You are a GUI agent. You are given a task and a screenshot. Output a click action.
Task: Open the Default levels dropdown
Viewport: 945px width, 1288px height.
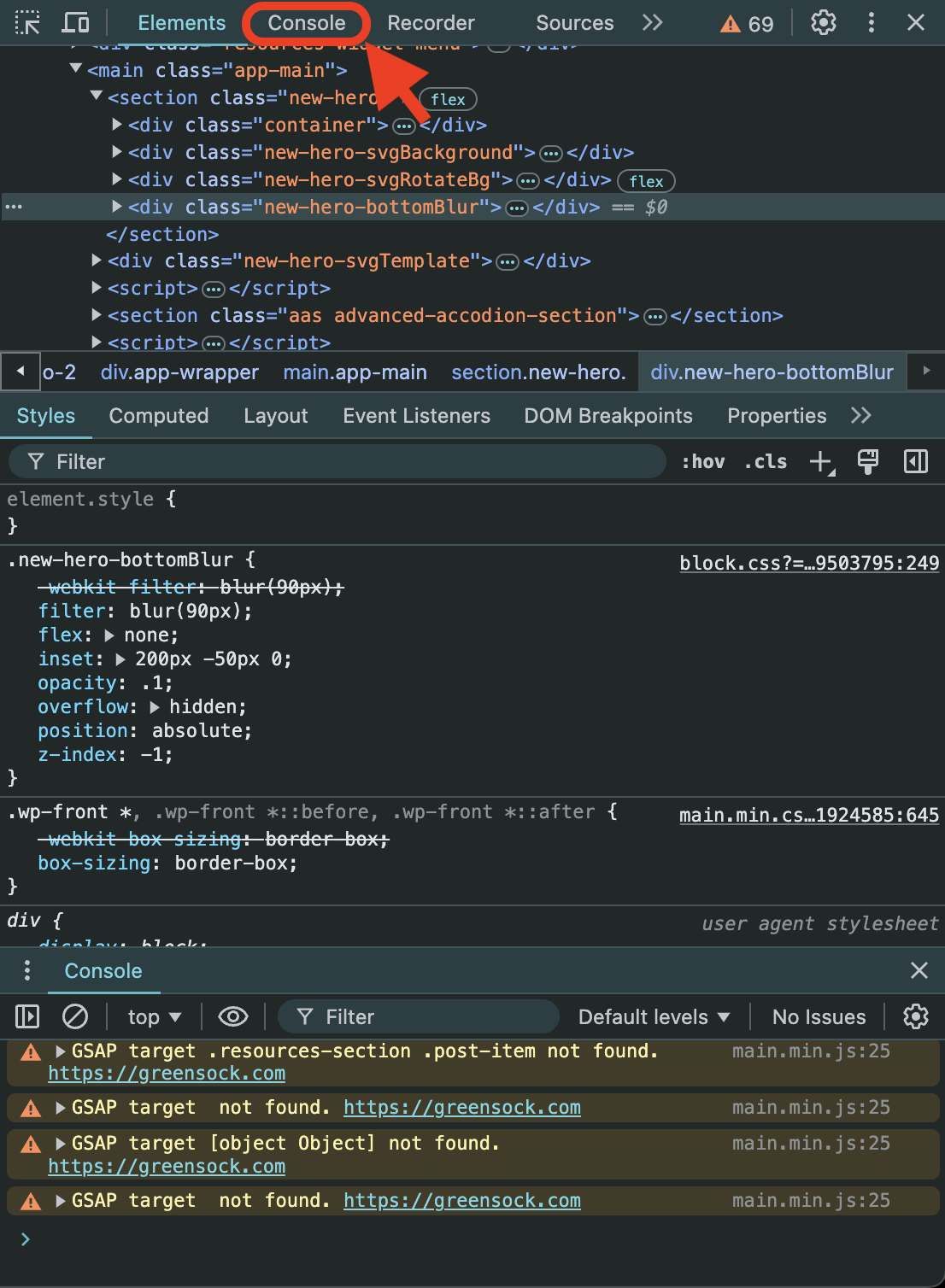654,1017
